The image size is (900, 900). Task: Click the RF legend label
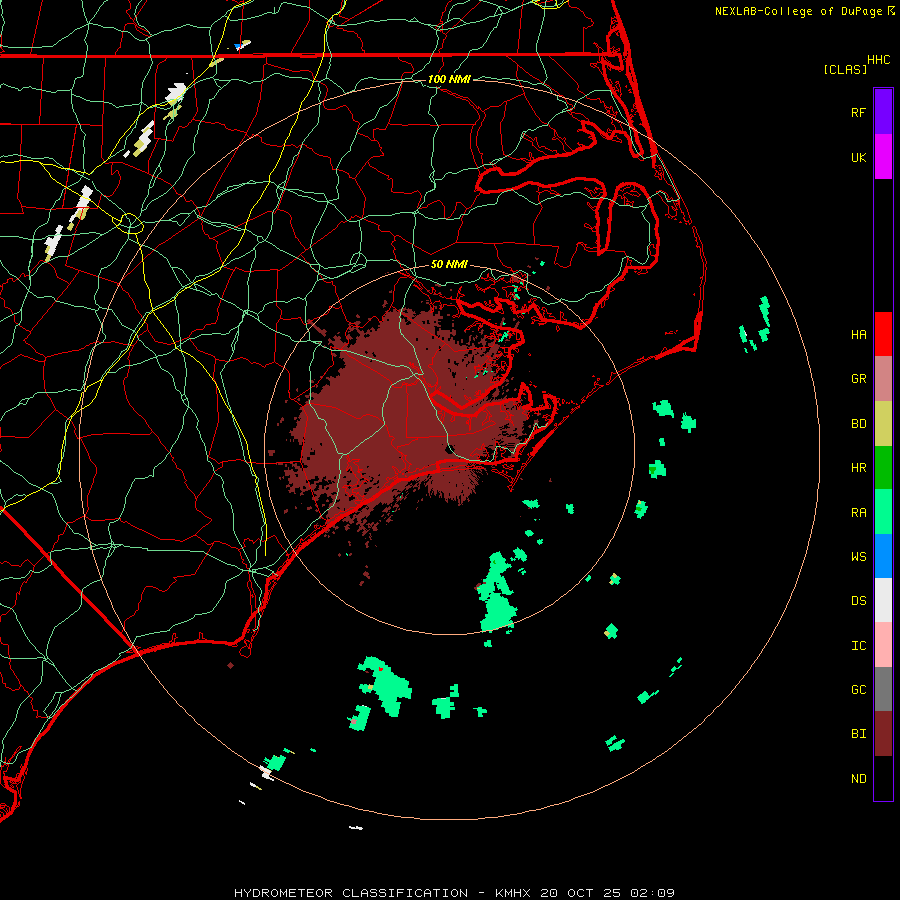click(x=858, y=112)
